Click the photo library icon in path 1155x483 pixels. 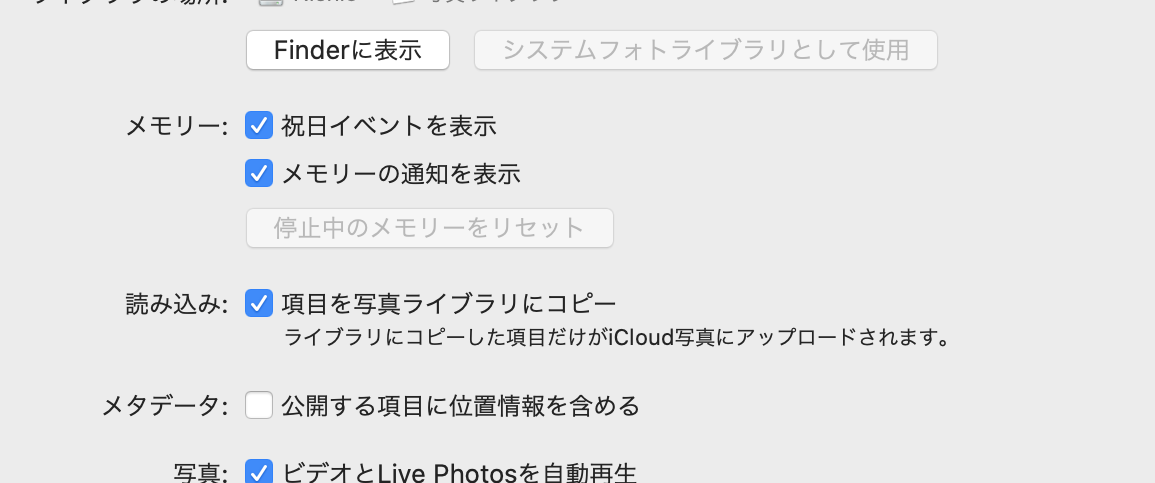click(x=402, y=2)
